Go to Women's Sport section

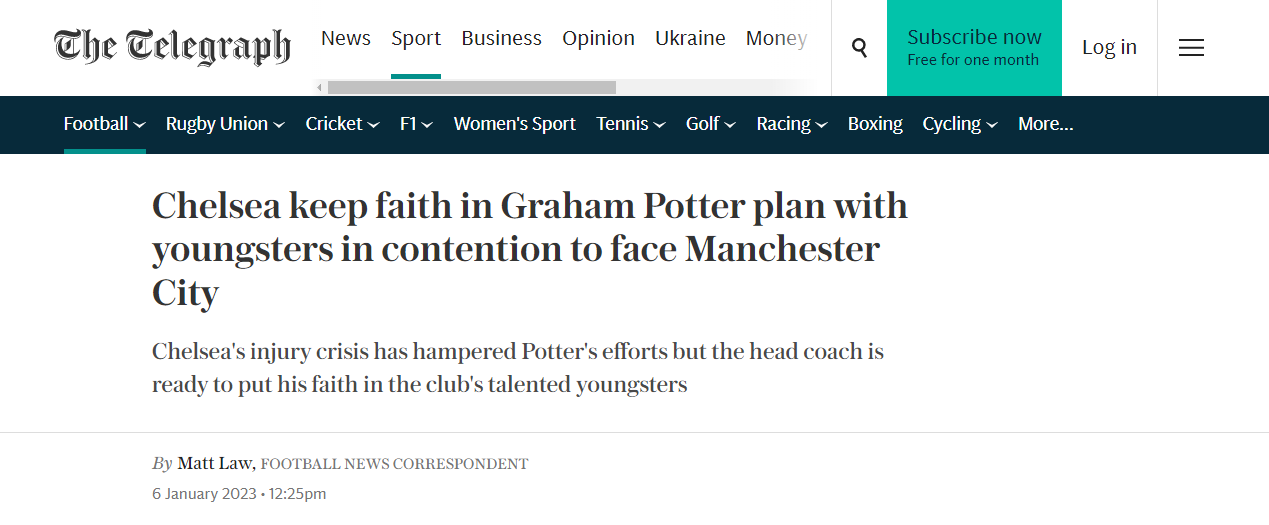click(514, 124)
